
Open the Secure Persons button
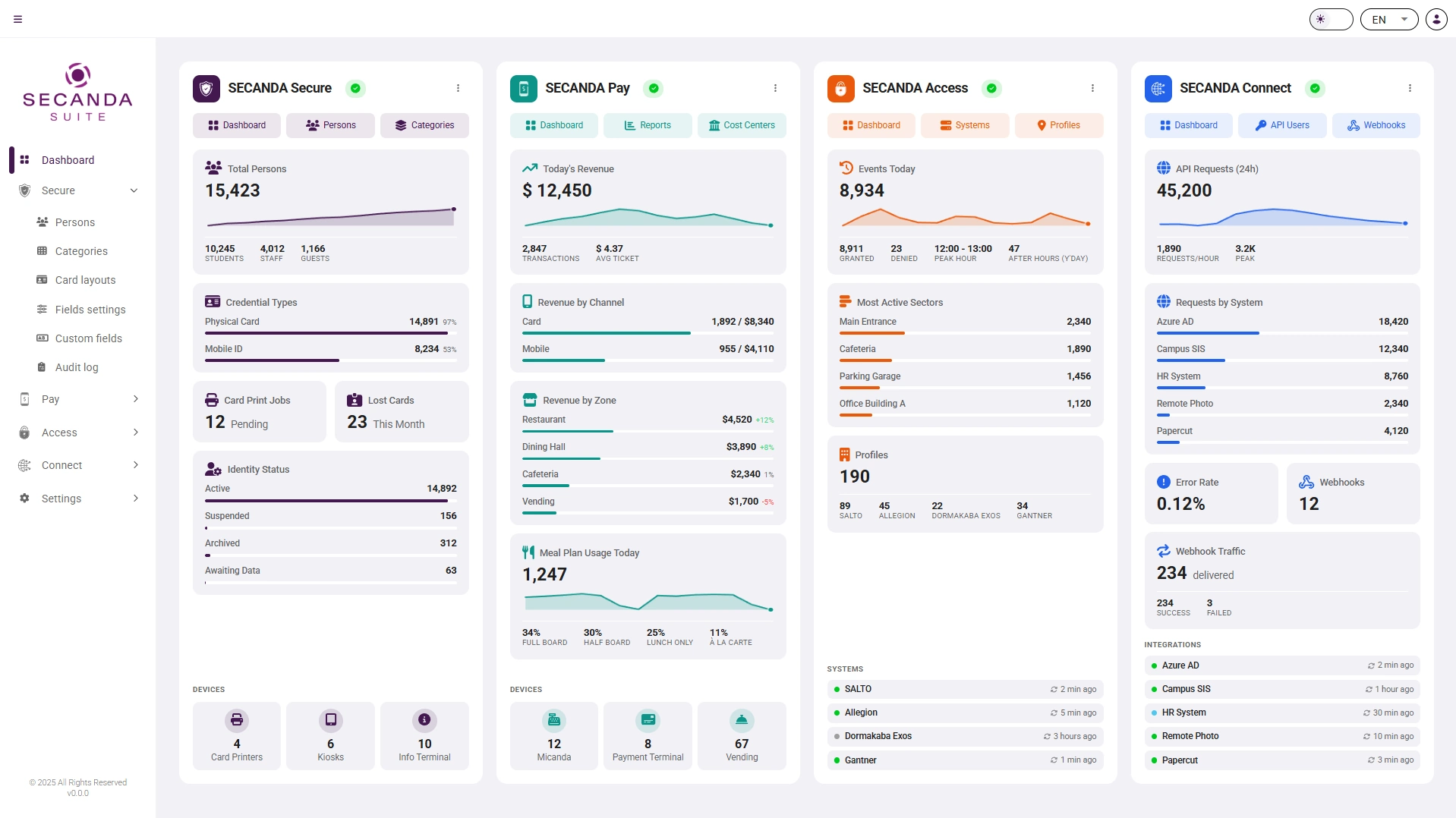[330, 125]
